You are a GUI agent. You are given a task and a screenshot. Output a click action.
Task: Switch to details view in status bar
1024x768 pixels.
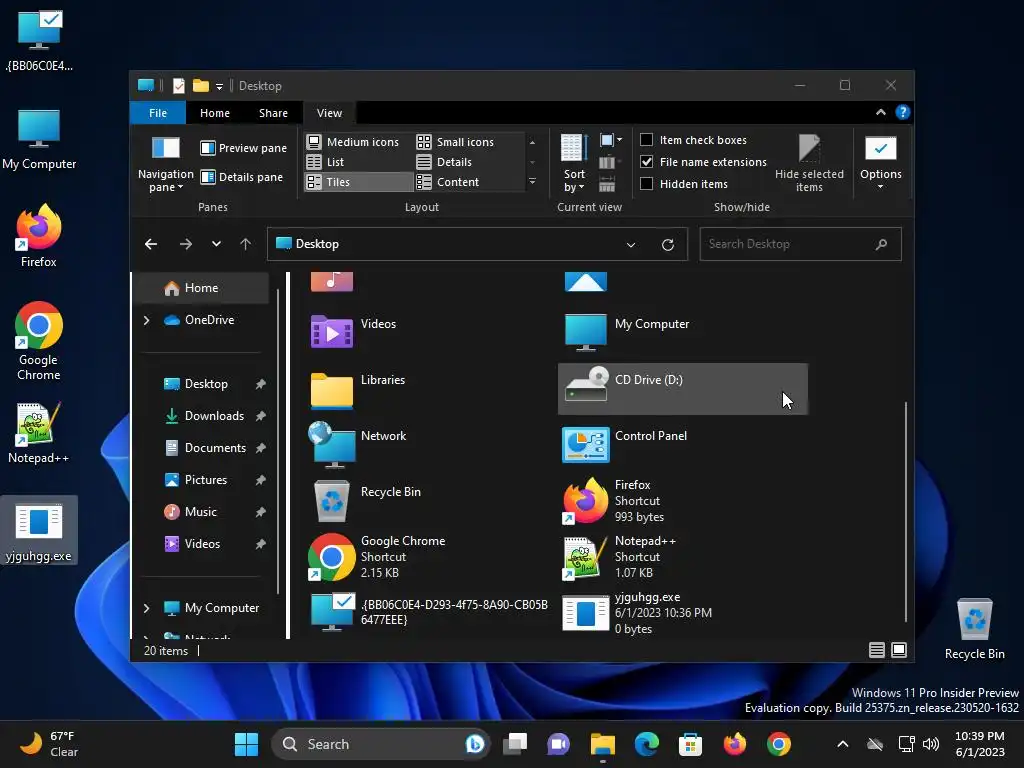click(877, 650)
